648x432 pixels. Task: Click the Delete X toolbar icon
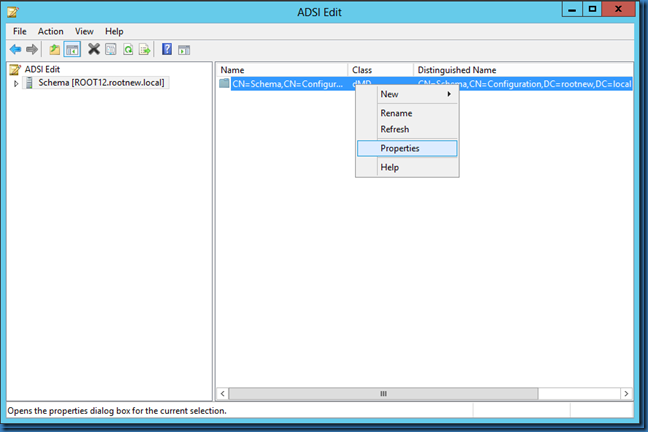[x=94, y=49]
